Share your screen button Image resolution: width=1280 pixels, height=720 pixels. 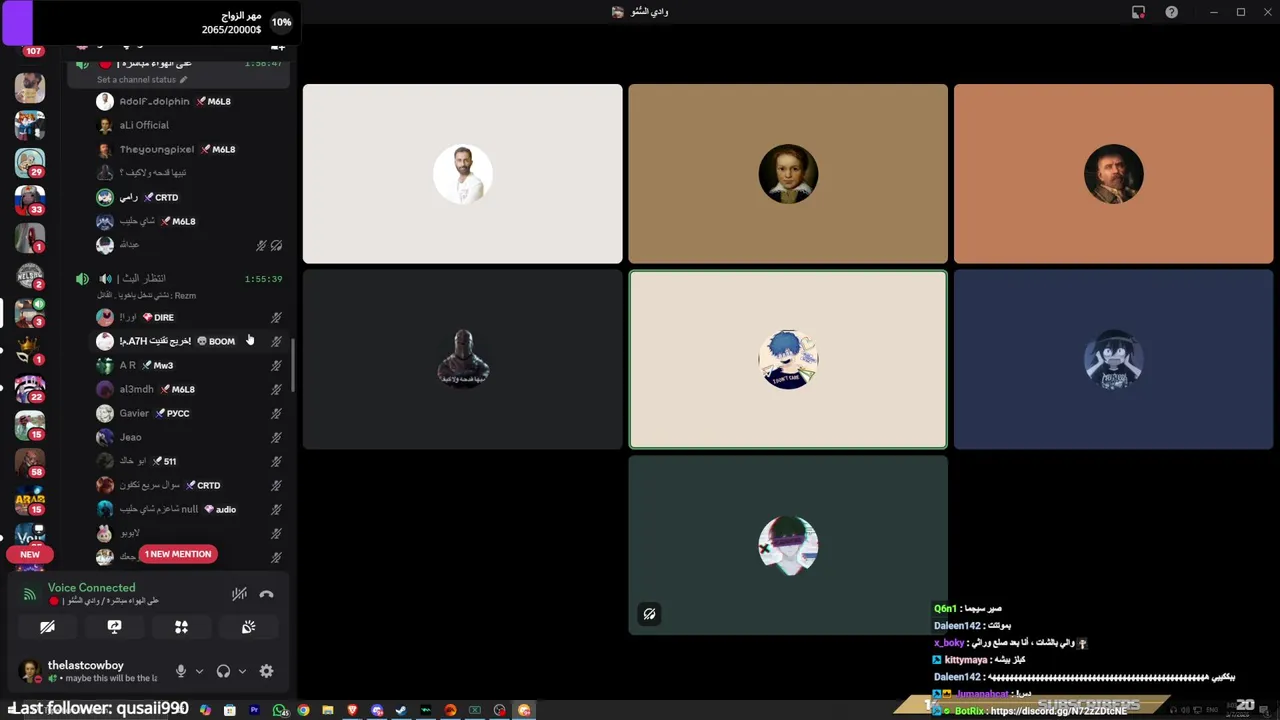coord(114,627)
